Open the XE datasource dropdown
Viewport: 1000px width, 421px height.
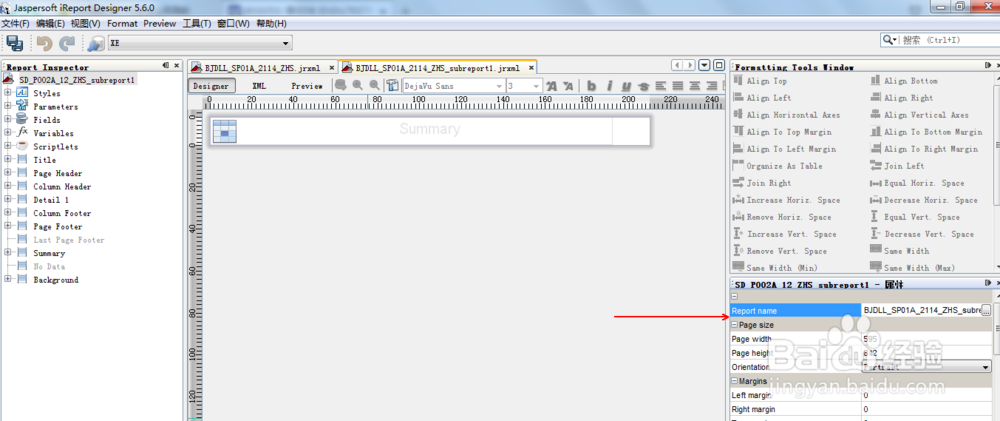[x=200, y=43]
